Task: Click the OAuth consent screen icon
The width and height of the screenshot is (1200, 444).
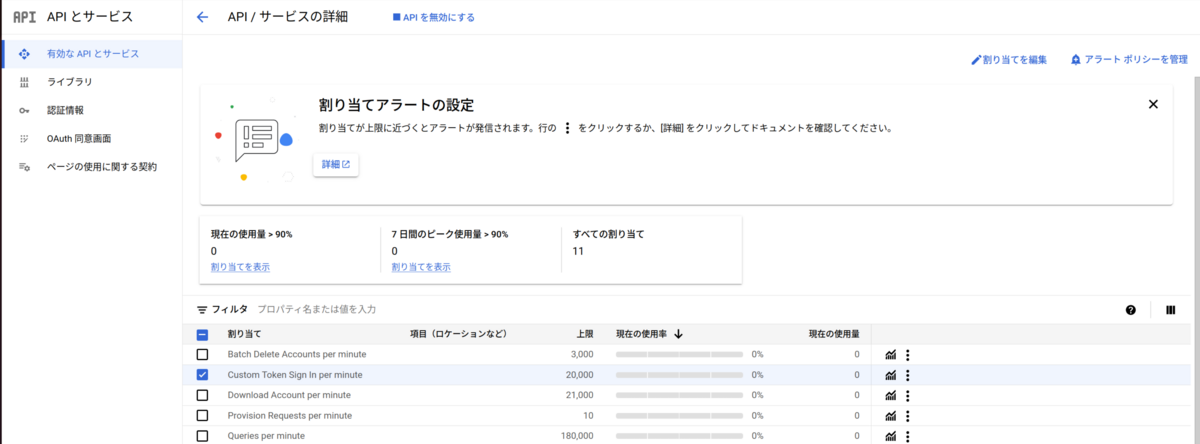Action: pyautogui.click(x=24, y=138)
